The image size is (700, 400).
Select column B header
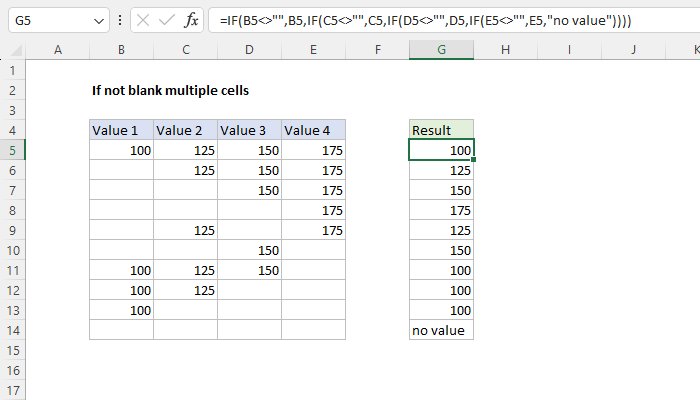pos(121,50)
